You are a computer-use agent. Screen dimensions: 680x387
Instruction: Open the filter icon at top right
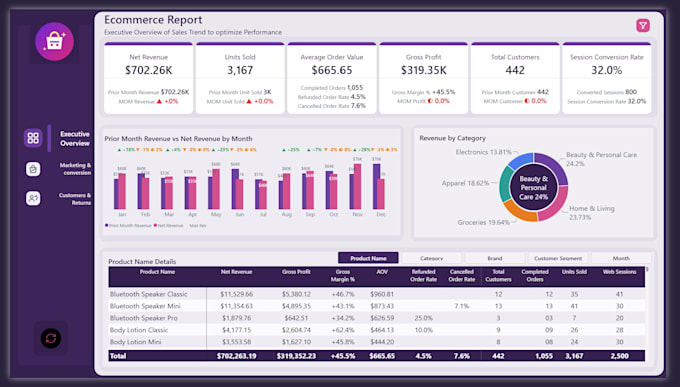point(643,26)
